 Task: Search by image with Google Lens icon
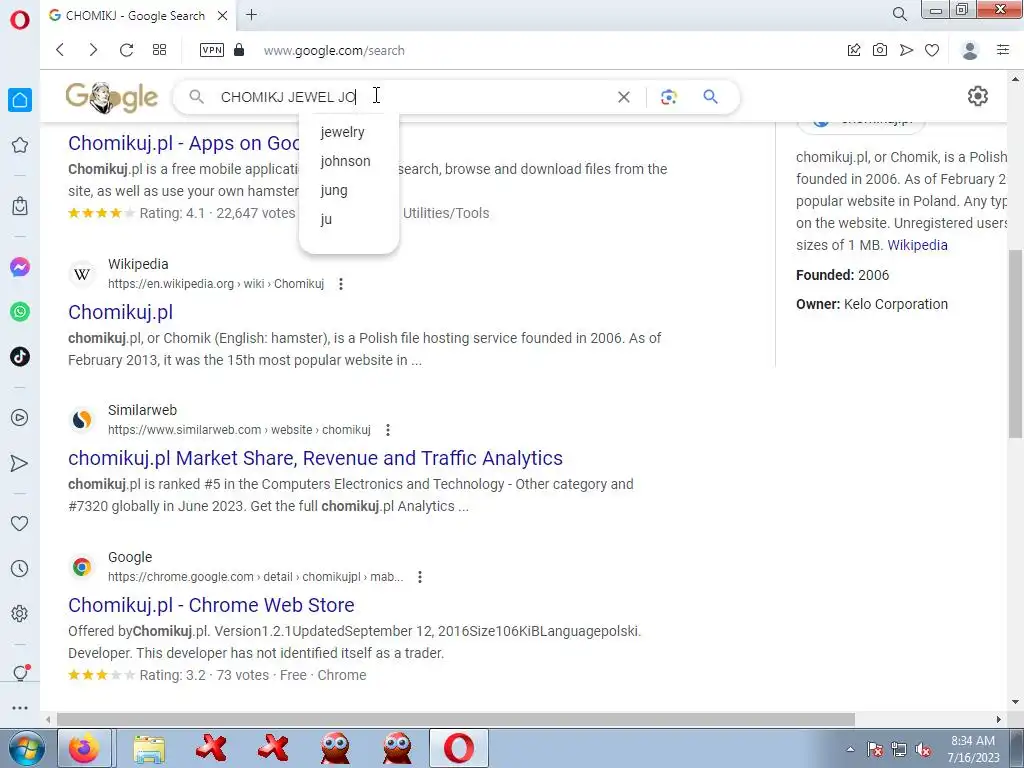668,97
